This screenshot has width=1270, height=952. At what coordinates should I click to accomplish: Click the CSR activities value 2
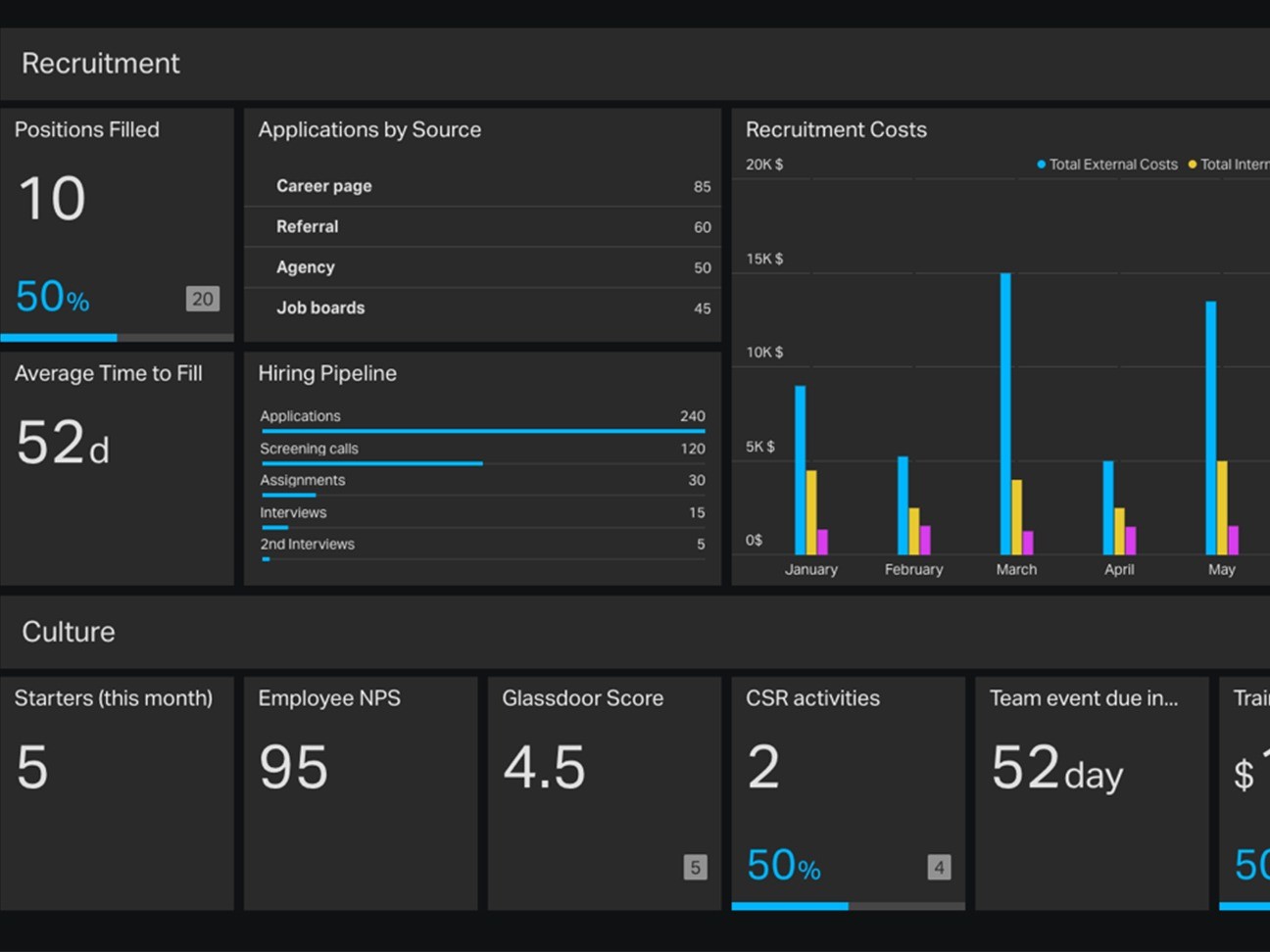(x=763, y=767)
